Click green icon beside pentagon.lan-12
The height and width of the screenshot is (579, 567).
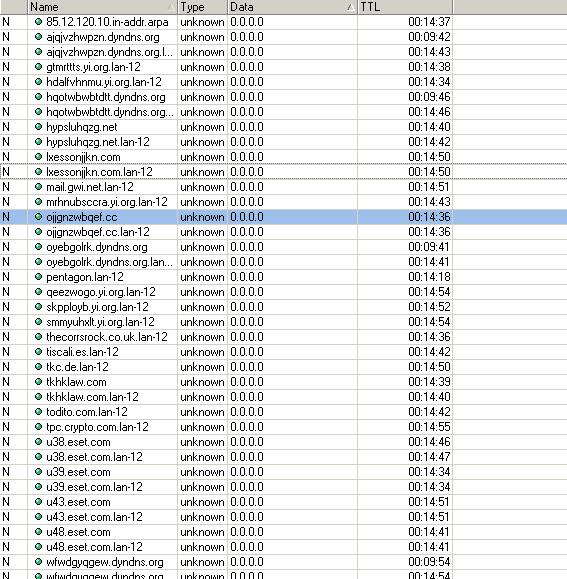pos(38,277)
